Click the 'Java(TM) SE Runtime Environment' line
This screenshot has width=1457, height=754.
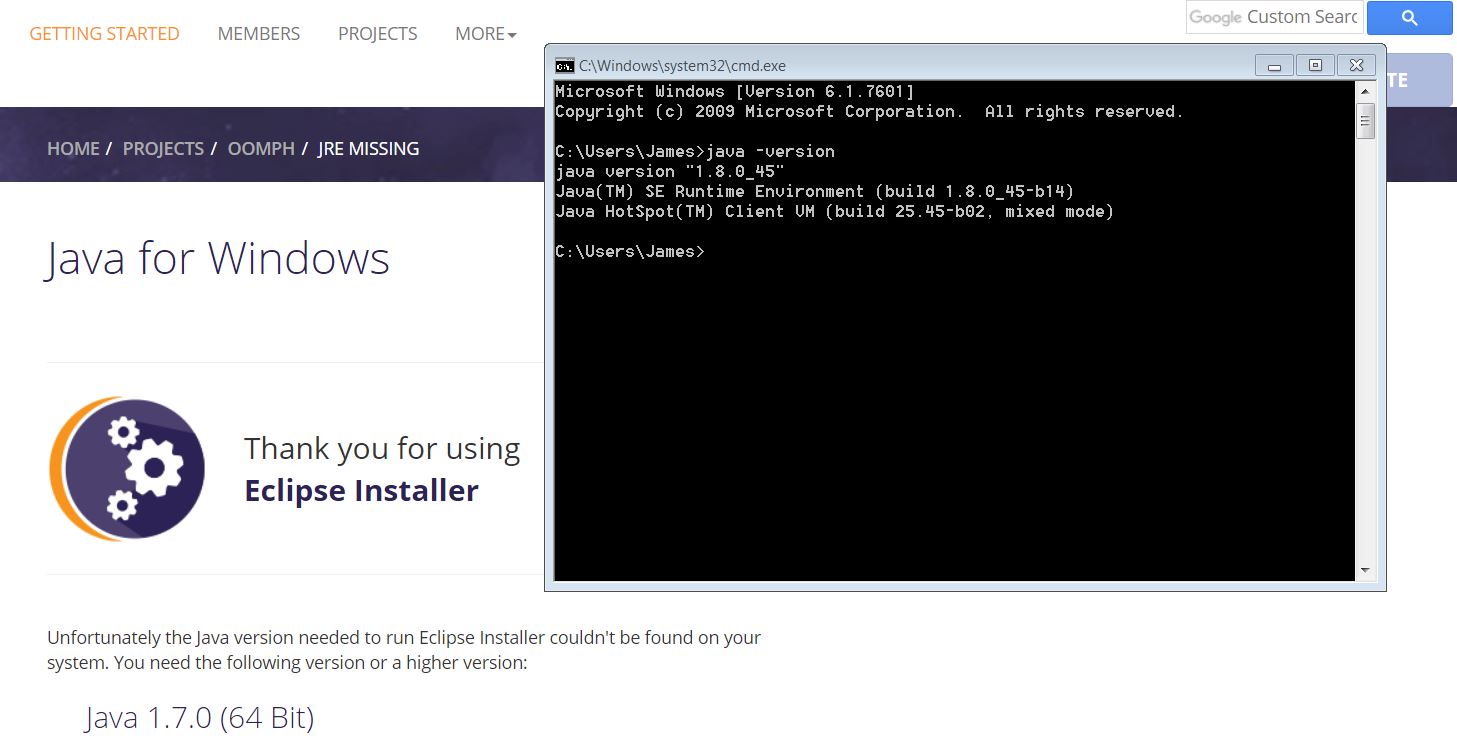(815, 192)
